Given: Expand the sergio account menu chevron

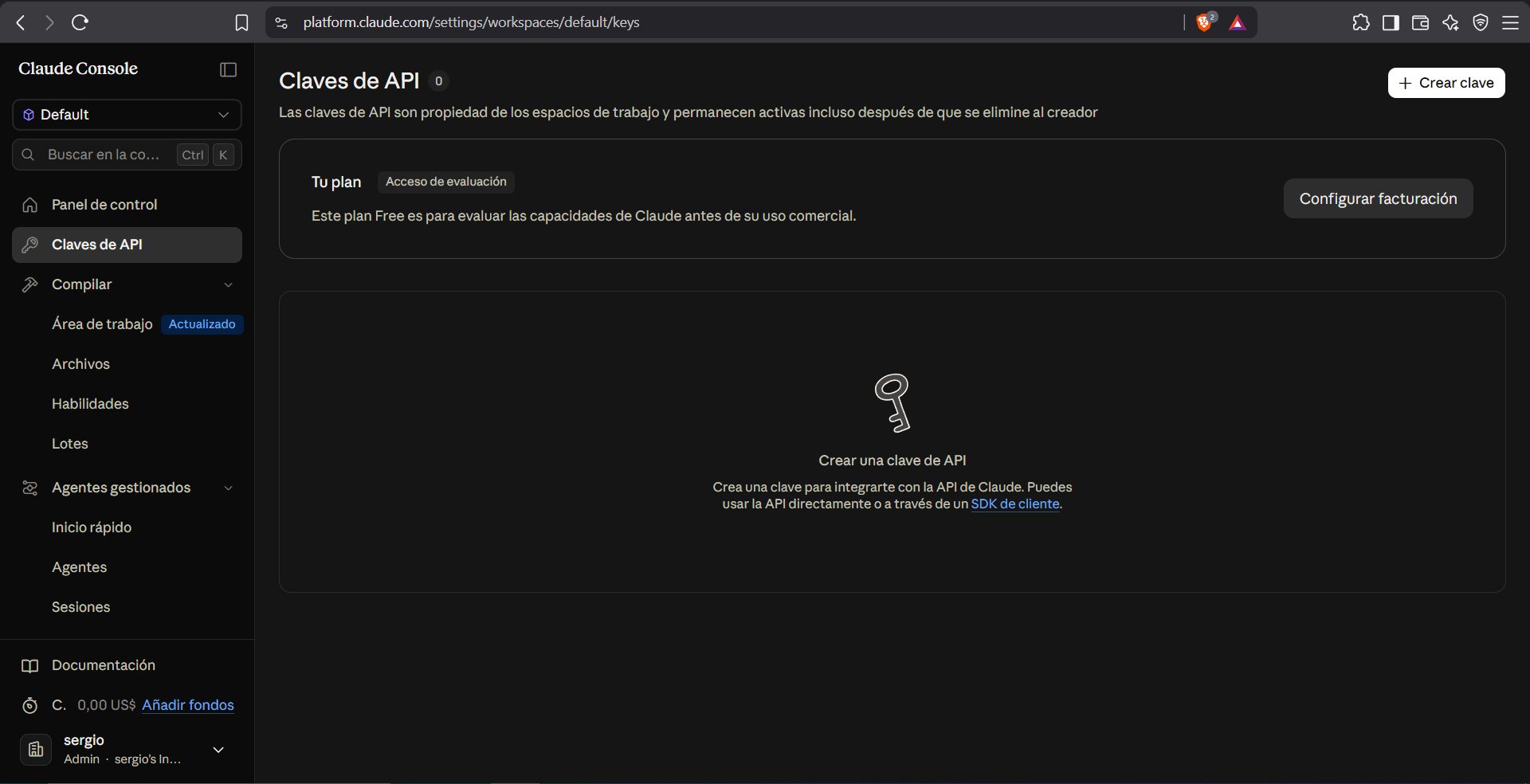Looking at the screenshot, I should point(218,750).
